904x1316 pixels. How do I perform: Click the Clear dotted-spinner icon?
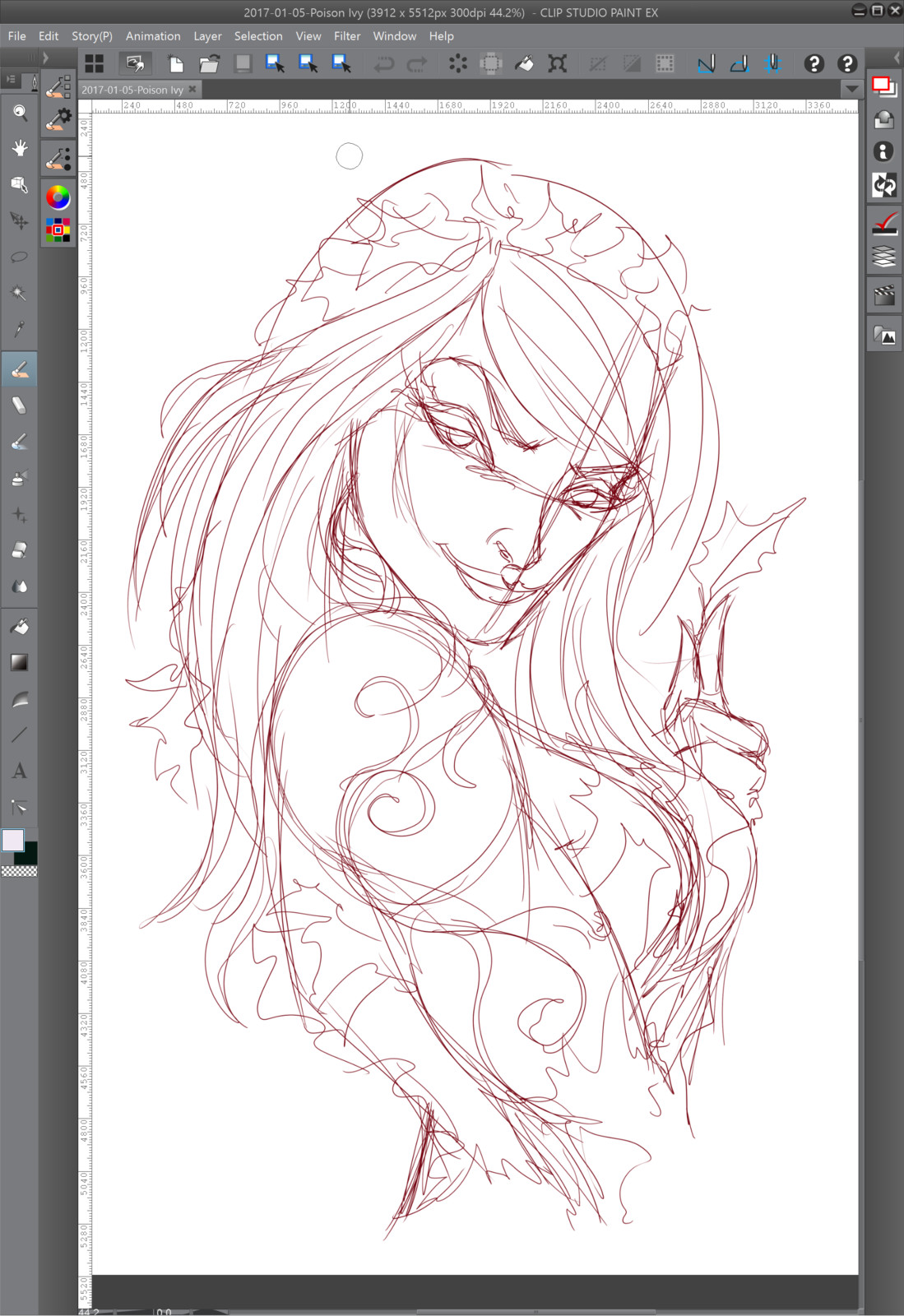[458, 63]
